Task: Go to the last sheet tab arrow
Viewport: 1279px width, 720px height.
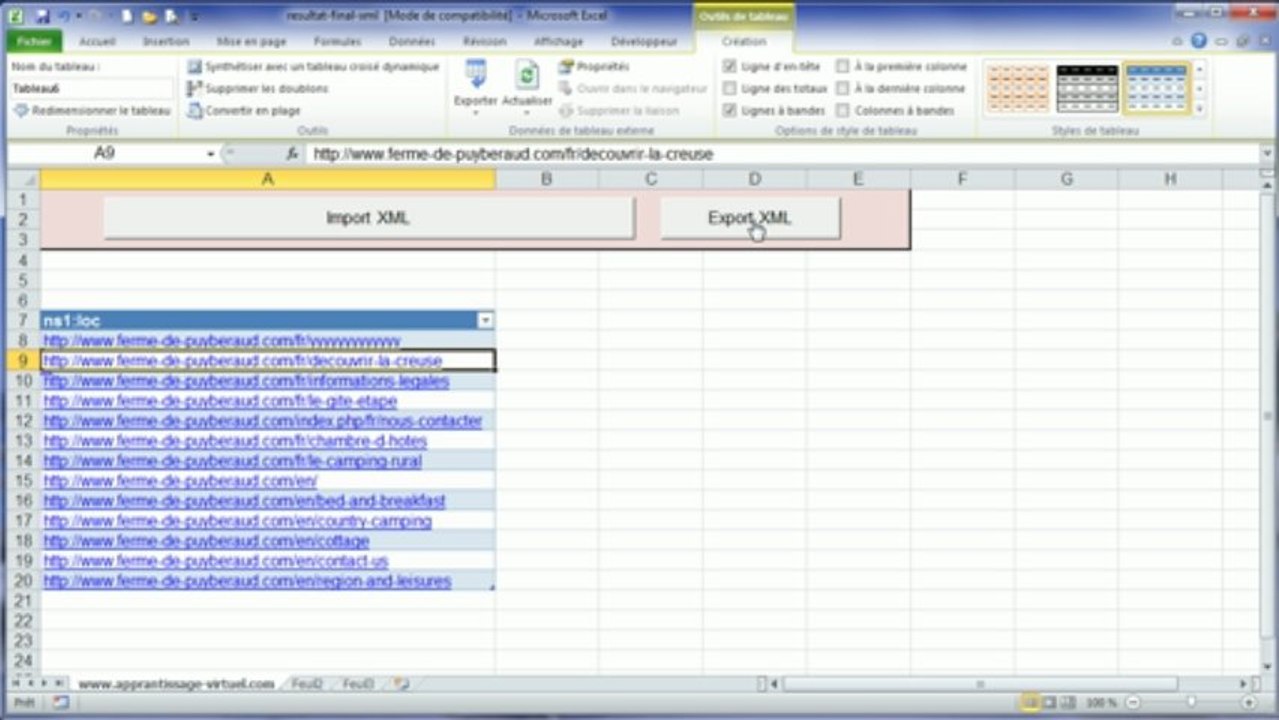Action: click(59, 684)
